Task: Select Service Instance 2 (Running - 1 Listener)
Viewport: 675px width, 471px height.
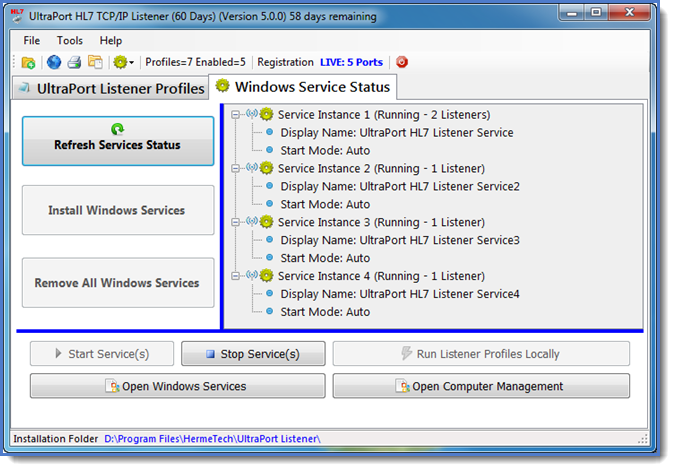Action: [381, 168]
